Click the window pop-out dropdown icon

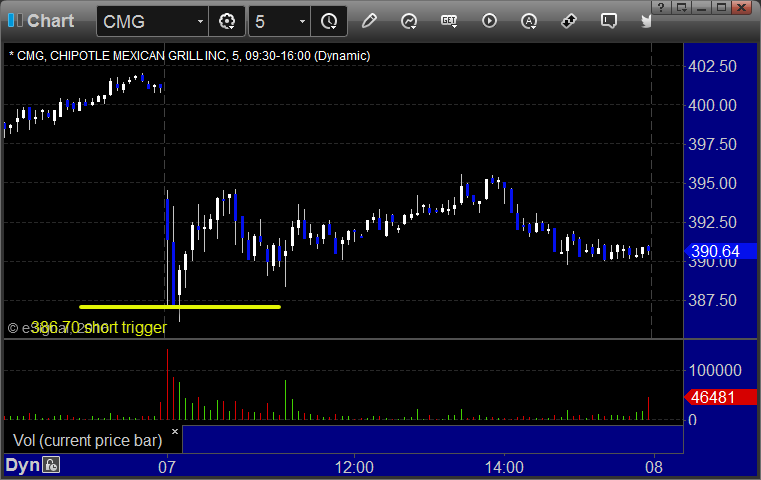pyautogui.click(x=681, y=7)
